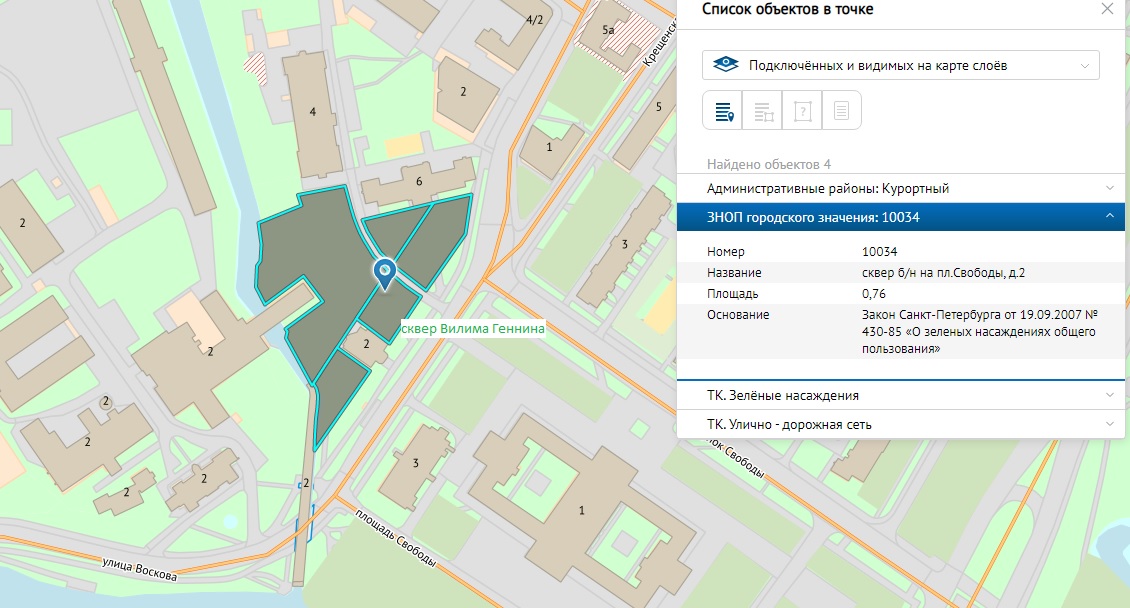
Task: Click the blue location pin on the map
Action: click(383, 270)
